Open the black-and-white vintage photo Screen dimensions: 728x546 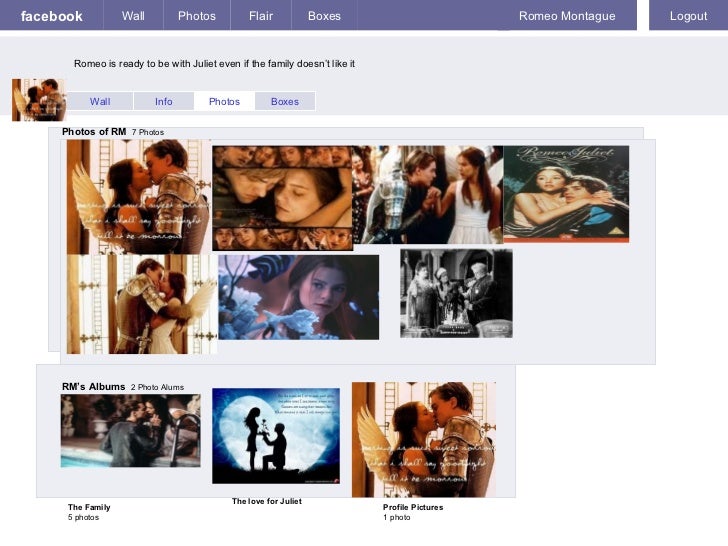456,293
